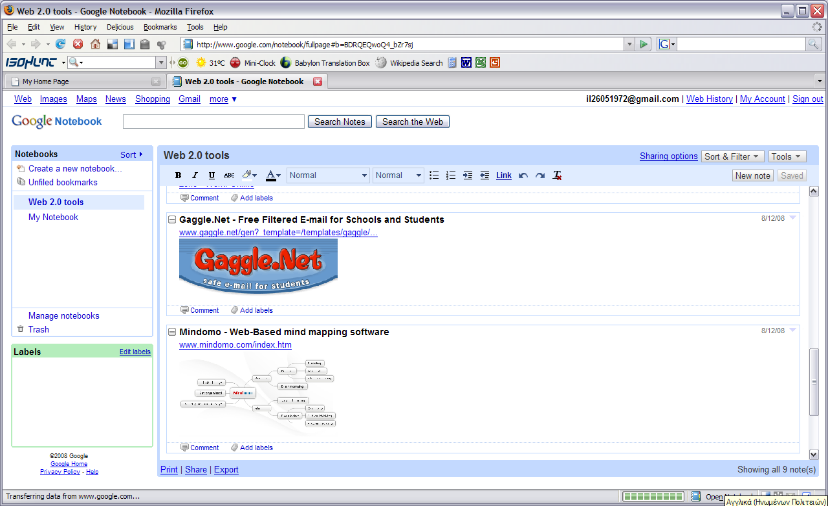This screenshot has width=828, height=506.
Task: Apply strikethrough formatting
Action: [229, 175]
